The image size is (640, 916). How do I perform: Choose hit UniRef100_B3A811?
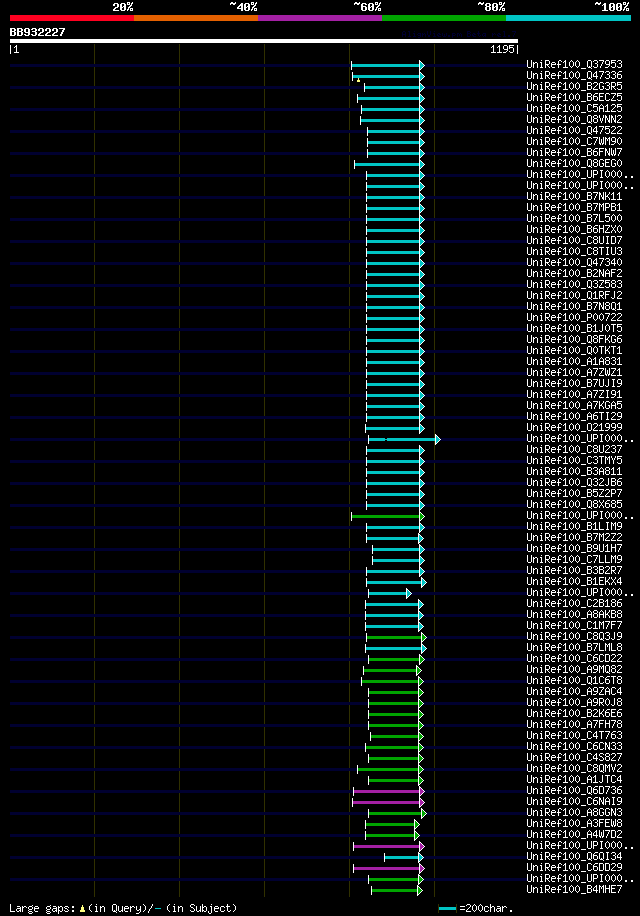point(574,472)
